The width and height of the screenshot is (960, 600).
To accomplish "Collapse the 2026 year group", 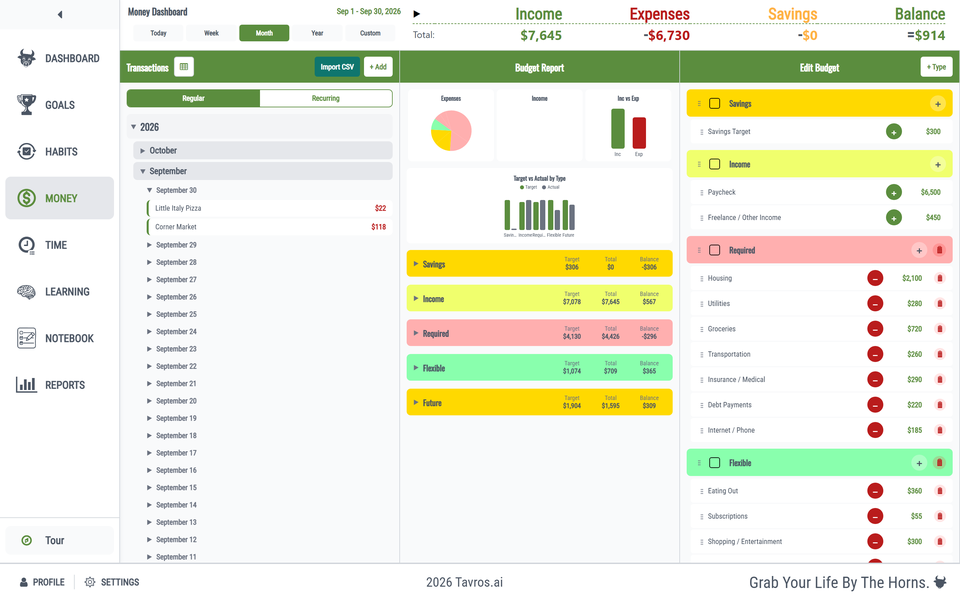I will pyautogui.click(x=133, y=127).
